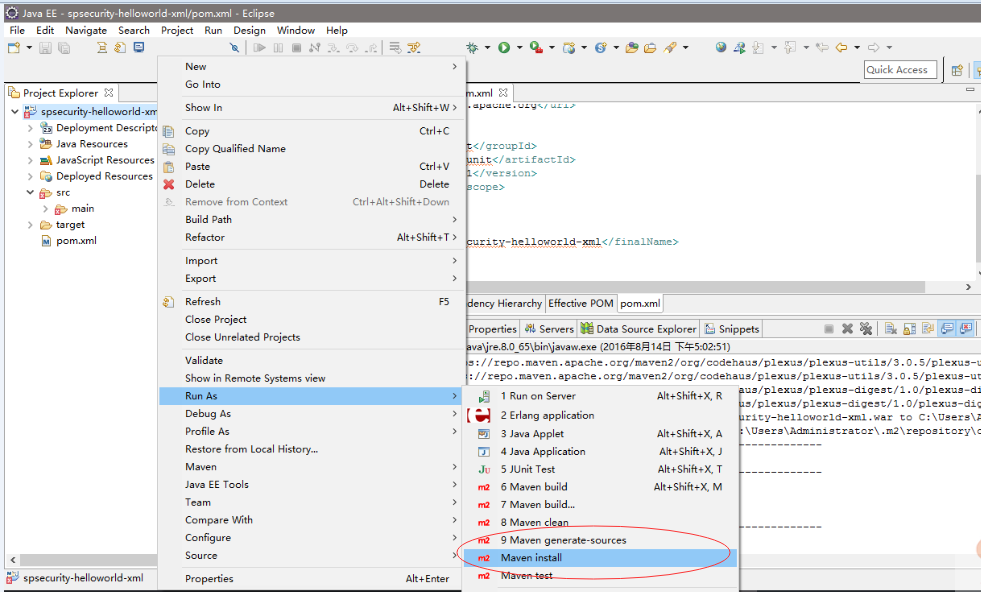Viewport: 981px width, 592px height.
Task: Click Maven test in the submenu
Action: (x=600, y=576)
